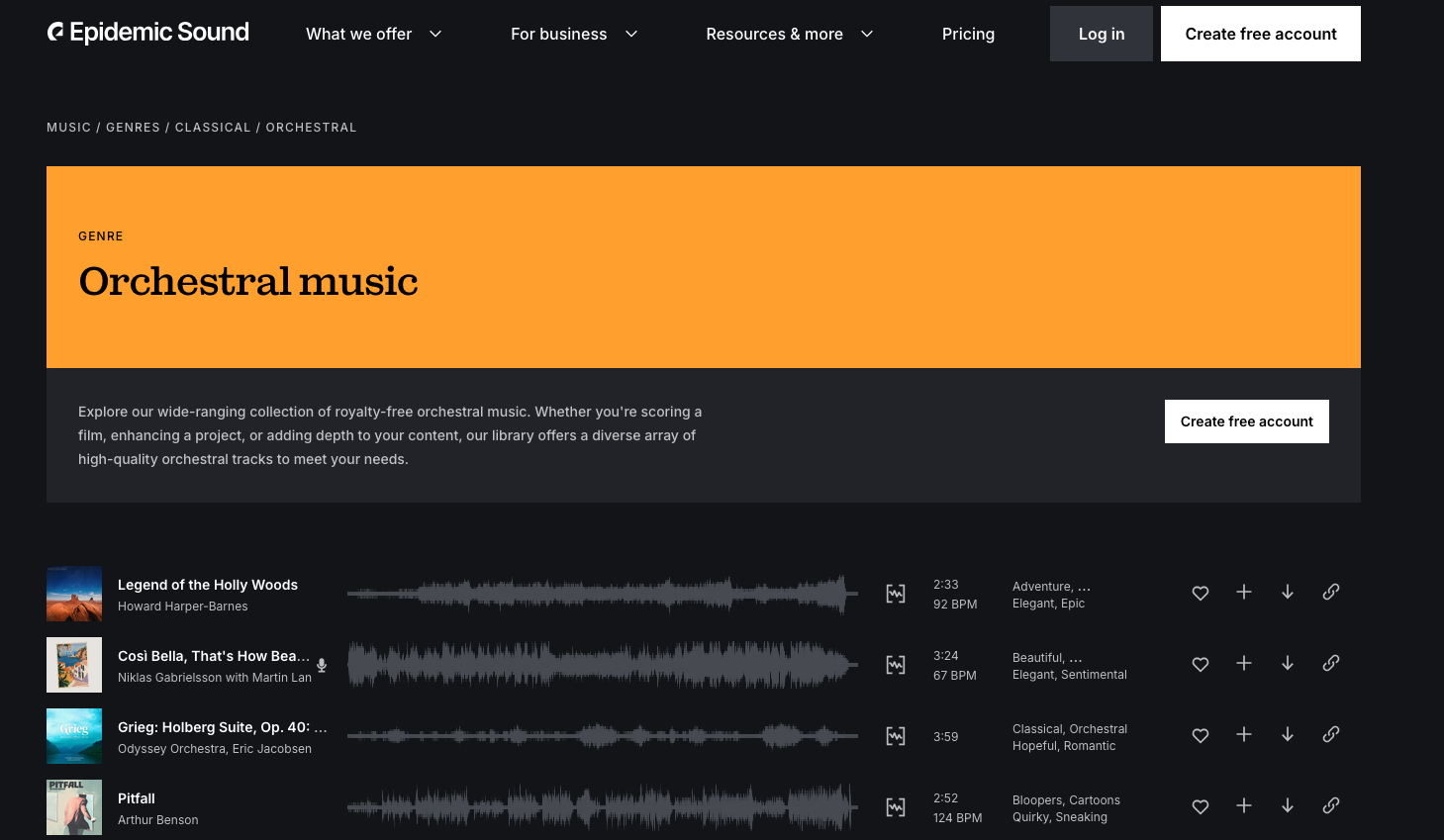
Task: Seek within Legend of the Holly Woods waveform
Action: tap(603, 594)
